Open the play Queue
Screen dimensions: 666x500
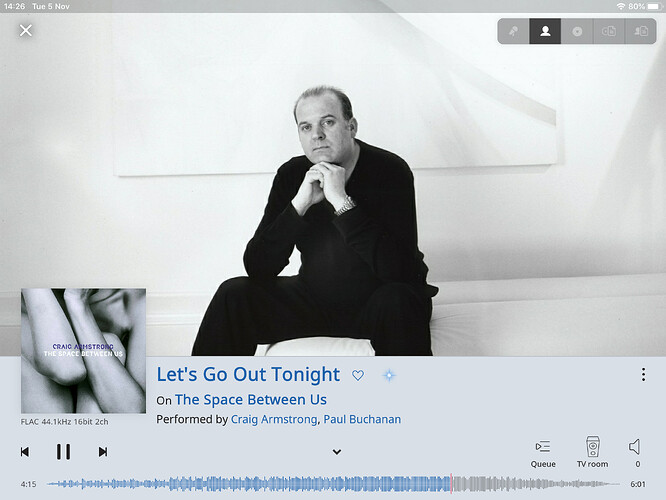543,454
